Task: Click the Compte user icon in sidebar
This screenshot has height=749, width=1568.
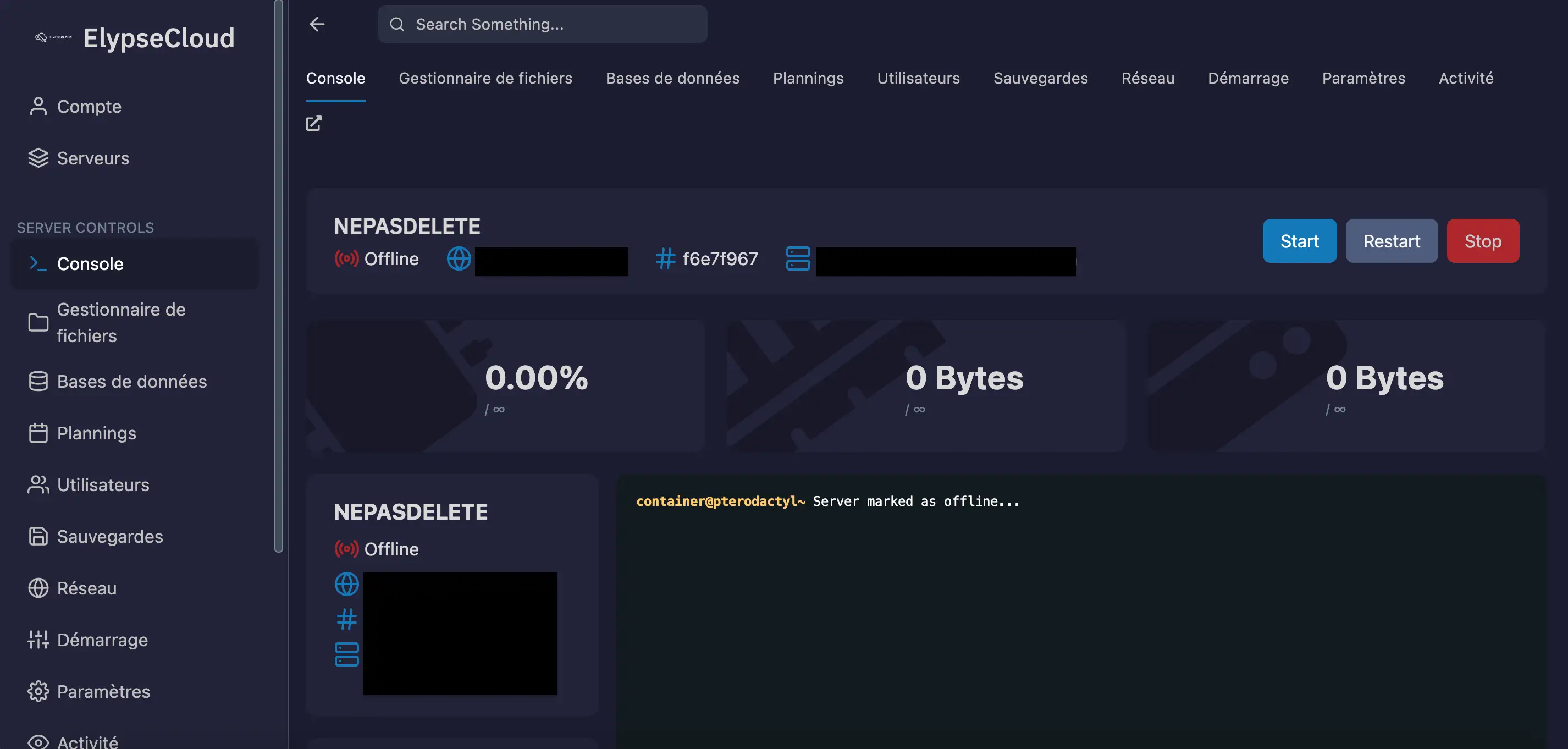Action: pyautogui.click(x=38, y=107)
